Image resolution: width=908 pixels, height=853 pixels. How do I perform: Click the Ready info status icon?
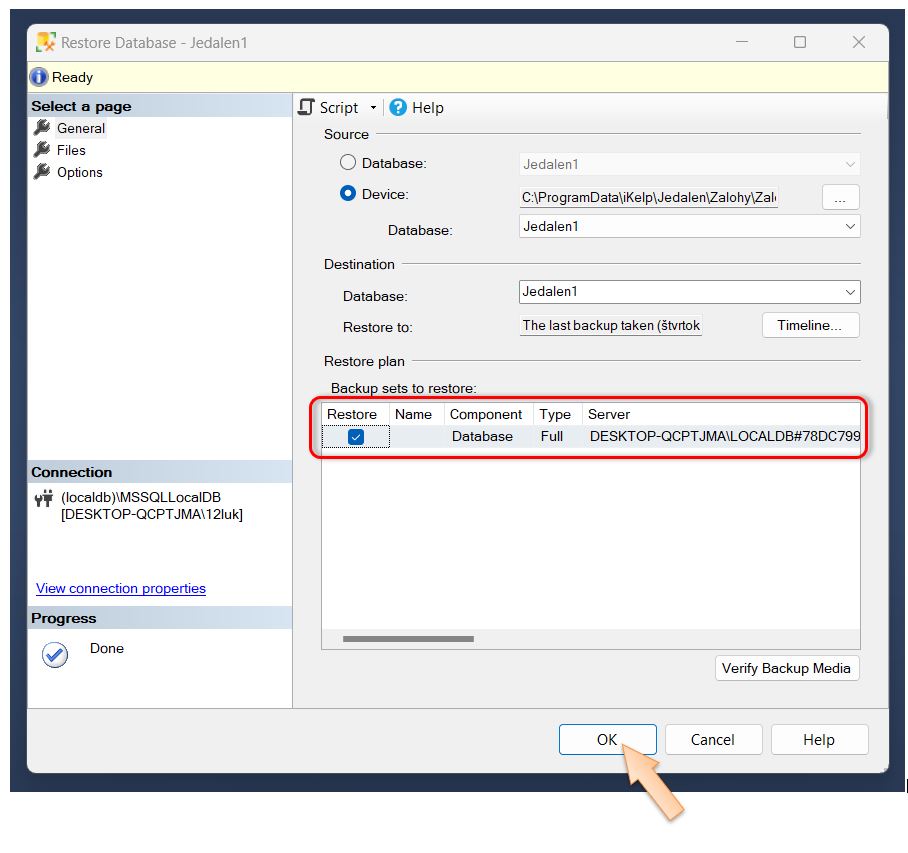pyautogui.click(x=39, y=77)
